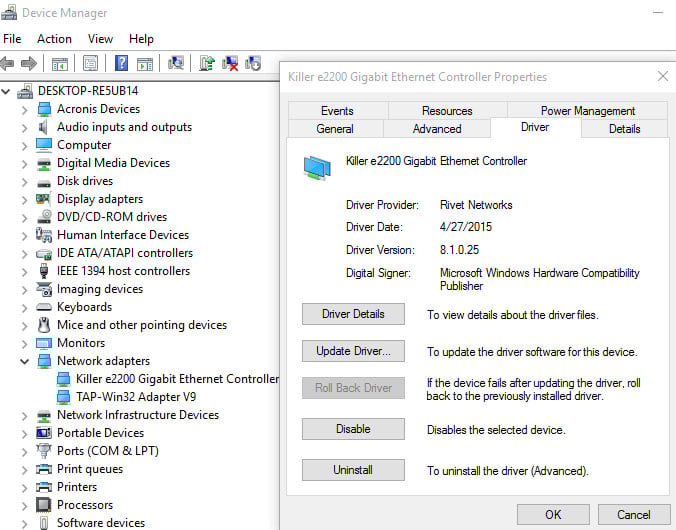Click Disable device down-arrow toolbar icon
Screen dimensions: 676x530
tap(253, 63)
